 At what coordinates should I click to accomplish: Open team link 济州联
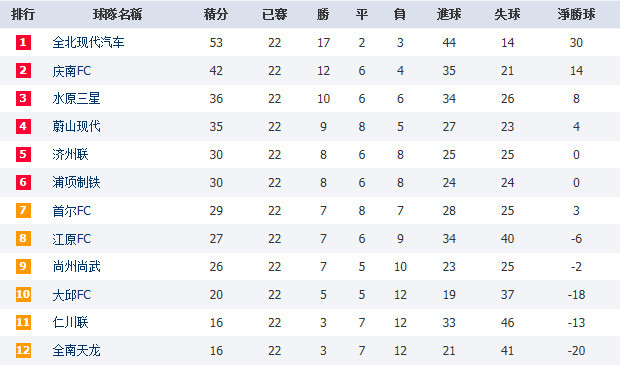pos(70,154)
